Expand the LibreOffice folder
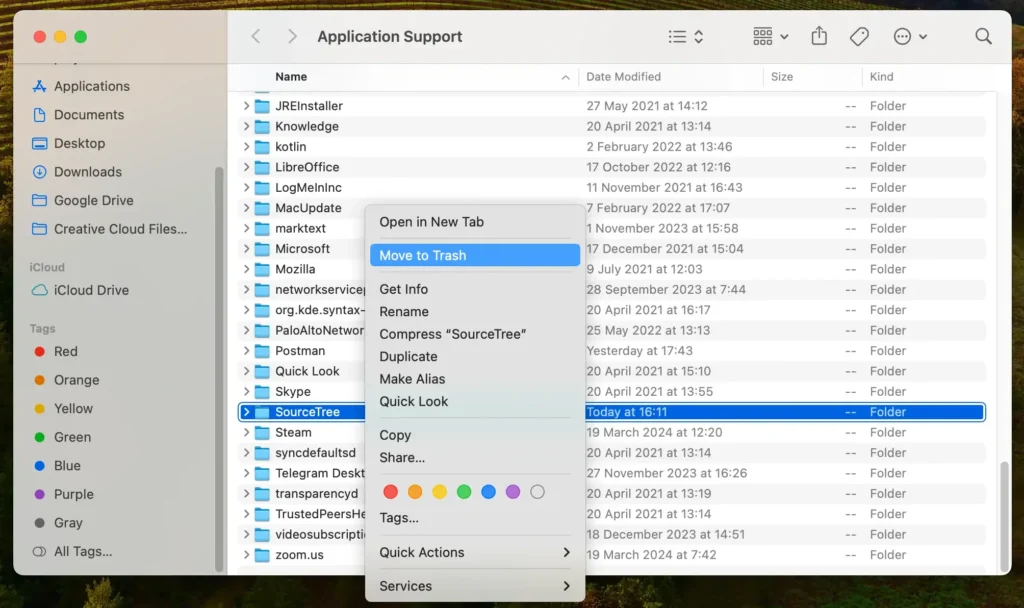1024x608 pixels. pyautogui.click(x=246, y=167)
